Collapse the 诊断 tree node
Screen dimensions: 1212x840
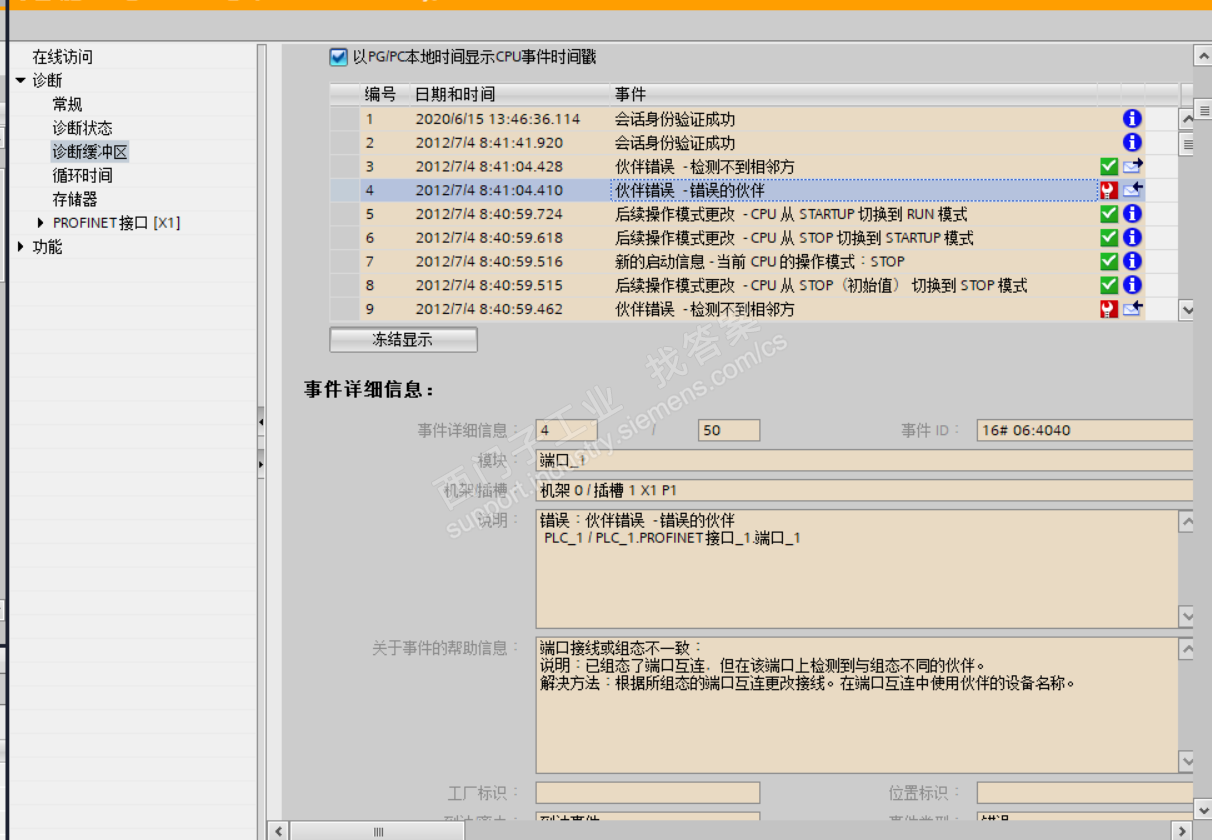pyautogui.click(x=21, y=80)
